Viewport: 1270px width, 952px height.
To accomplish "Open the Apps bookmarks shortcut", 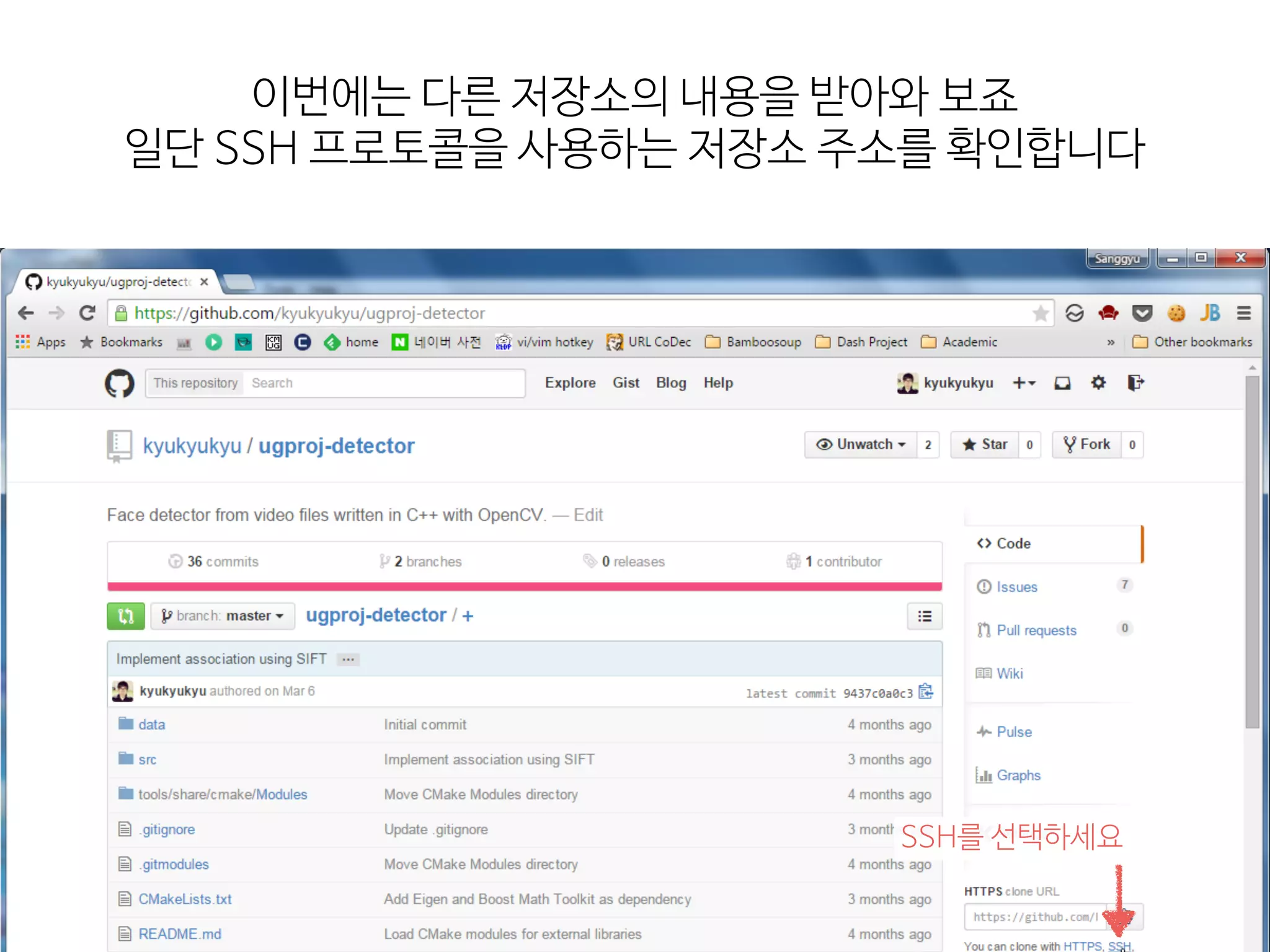I will (x=41, y=342).
